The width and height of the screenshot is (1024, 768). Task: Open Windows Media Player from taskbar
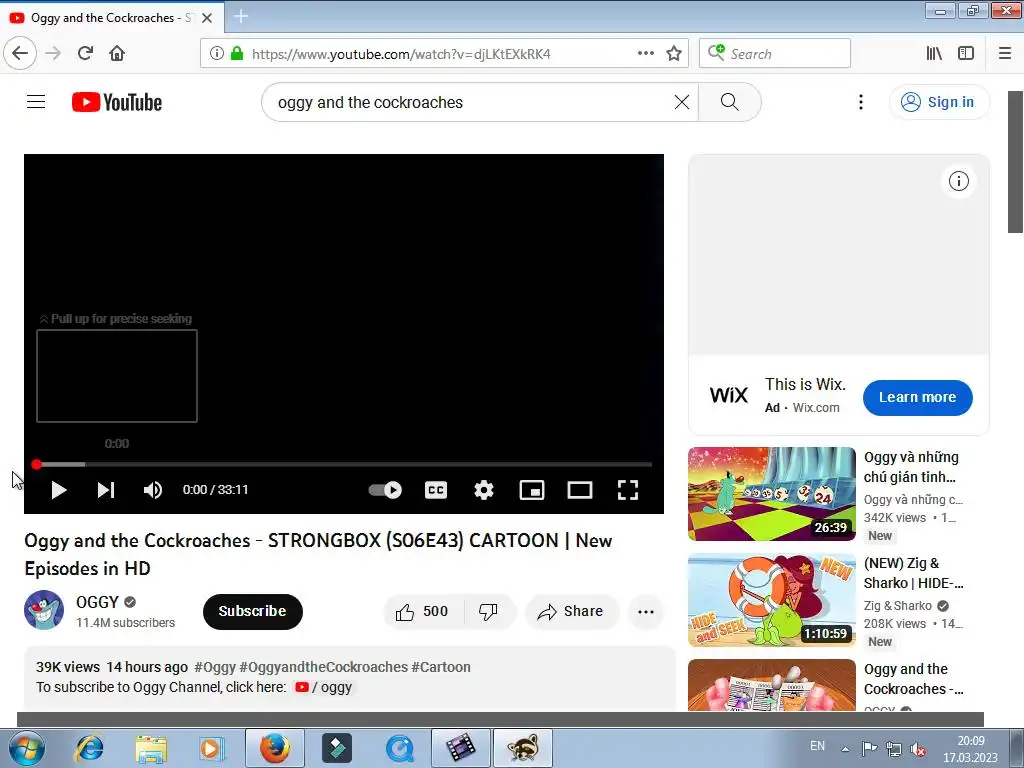(211, 748)
